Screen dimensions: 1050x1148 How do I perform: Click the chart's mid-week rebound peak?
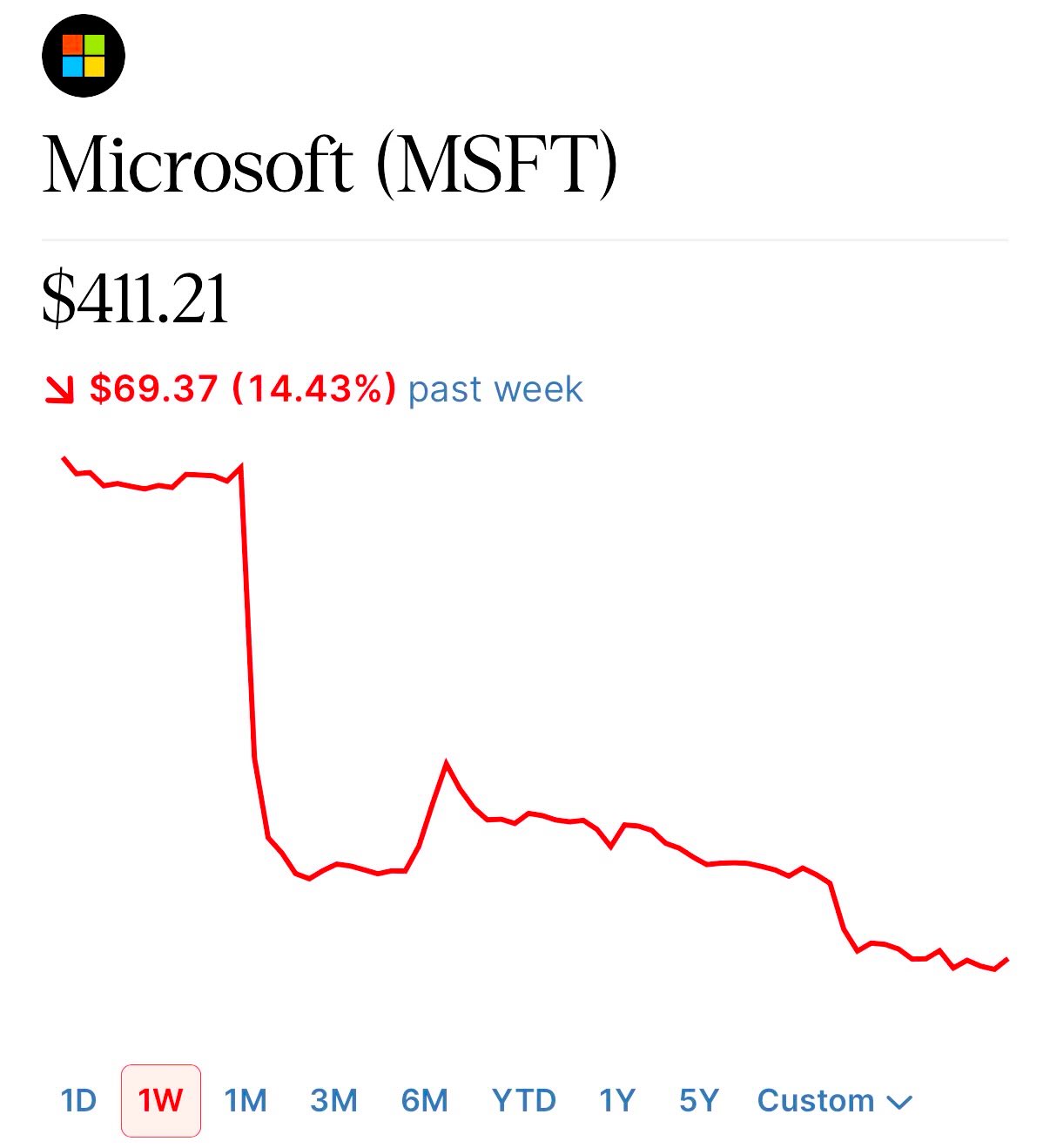(447, 764)
